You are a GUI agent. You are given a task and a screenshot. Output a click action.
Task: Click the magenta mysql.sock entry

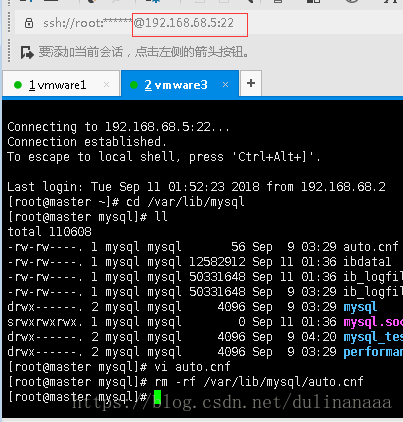[373, 322]
